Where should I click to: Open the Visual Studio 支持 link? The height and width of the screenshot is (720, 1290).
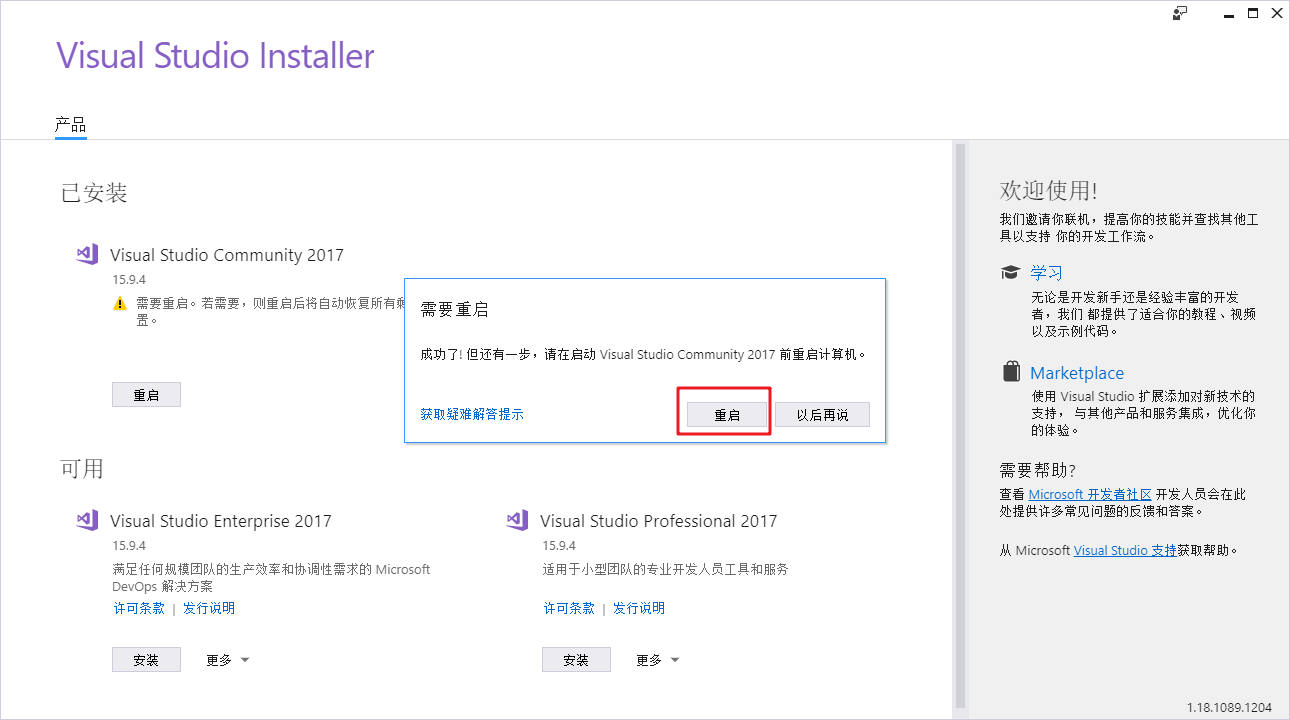[1125, 550]
